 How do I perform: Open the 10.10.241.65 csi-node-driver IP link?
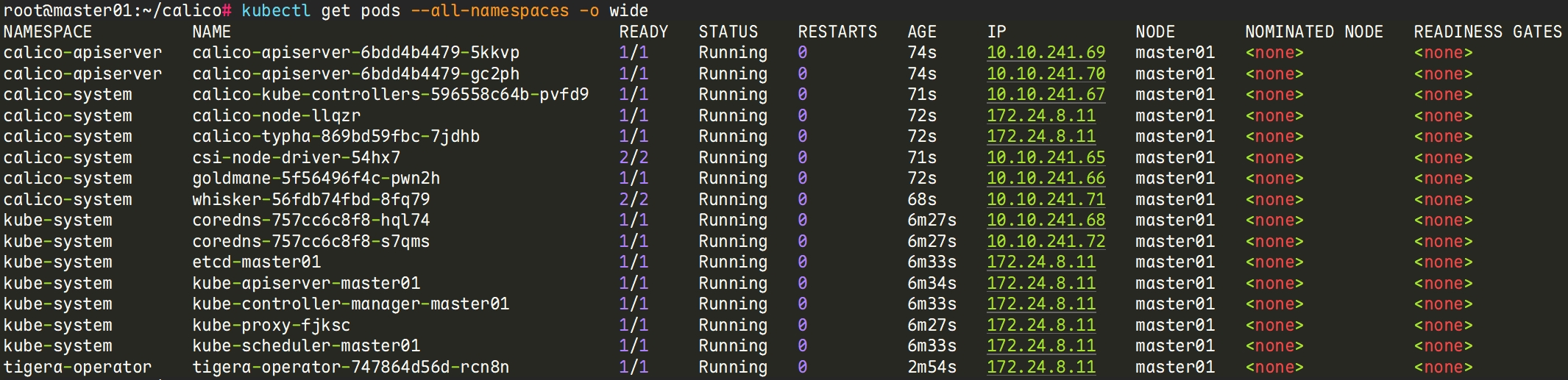1046,158
